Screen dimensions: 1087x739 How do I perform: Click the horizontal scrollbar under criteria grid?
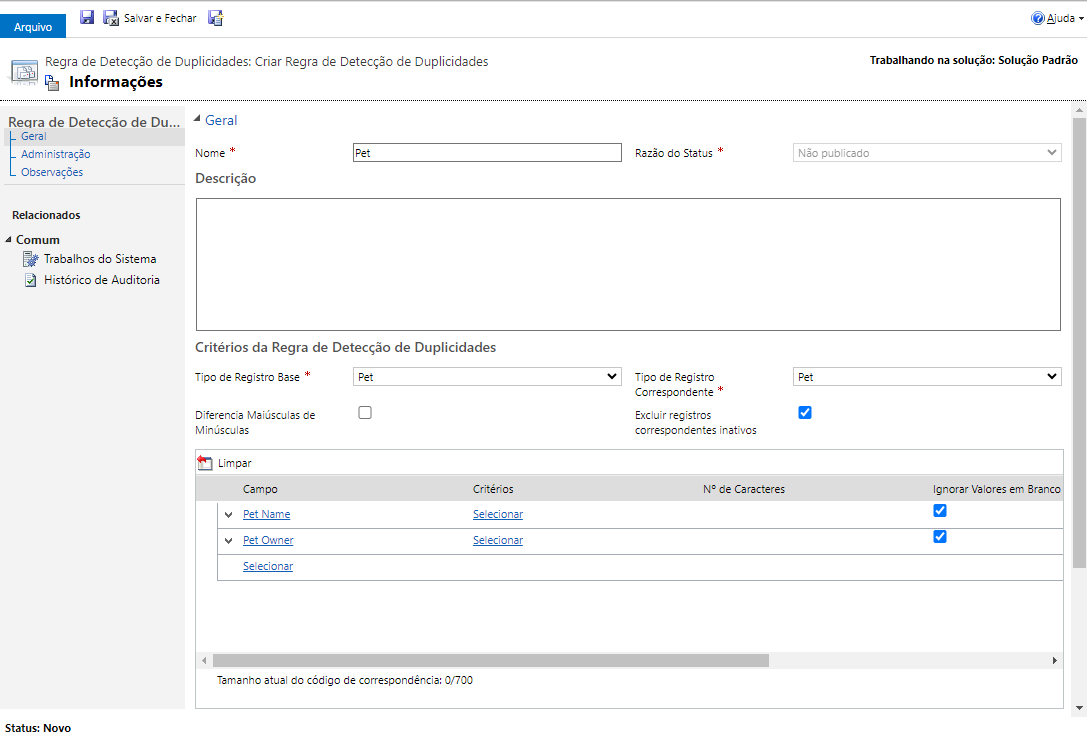pyautogui.click(x=490, y=660)
